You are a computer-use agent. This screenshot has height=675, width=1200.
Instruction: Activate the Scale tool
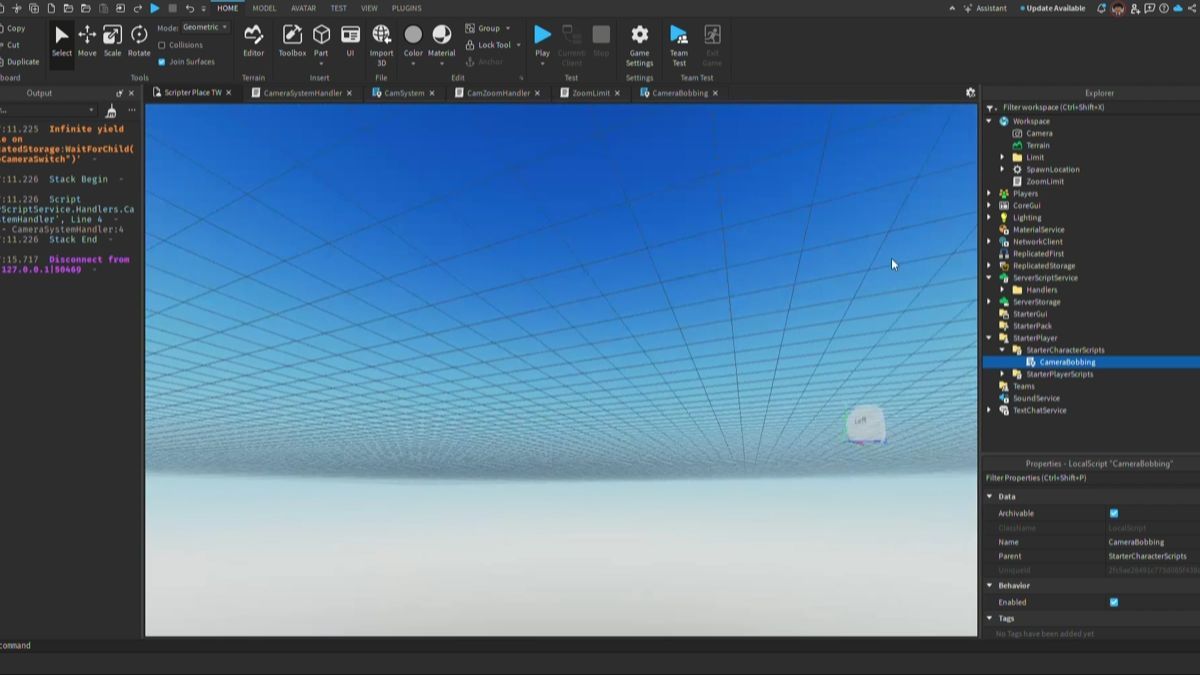pyautogui.click(x=113, y=41)
